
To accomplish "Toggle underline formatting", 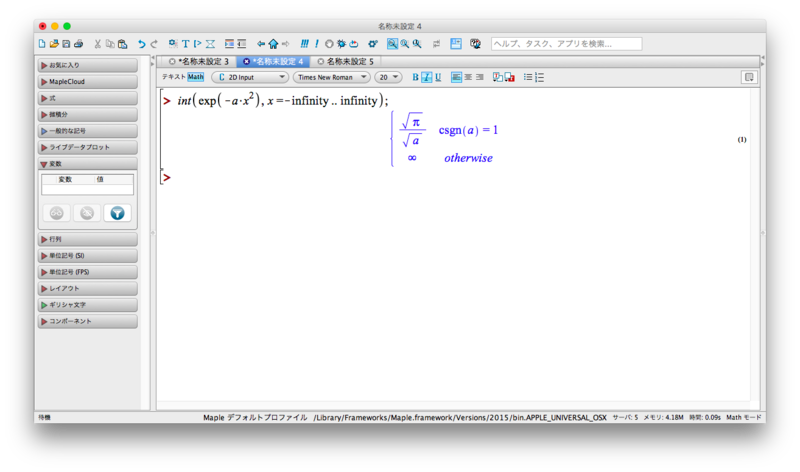I will (438, 77).
